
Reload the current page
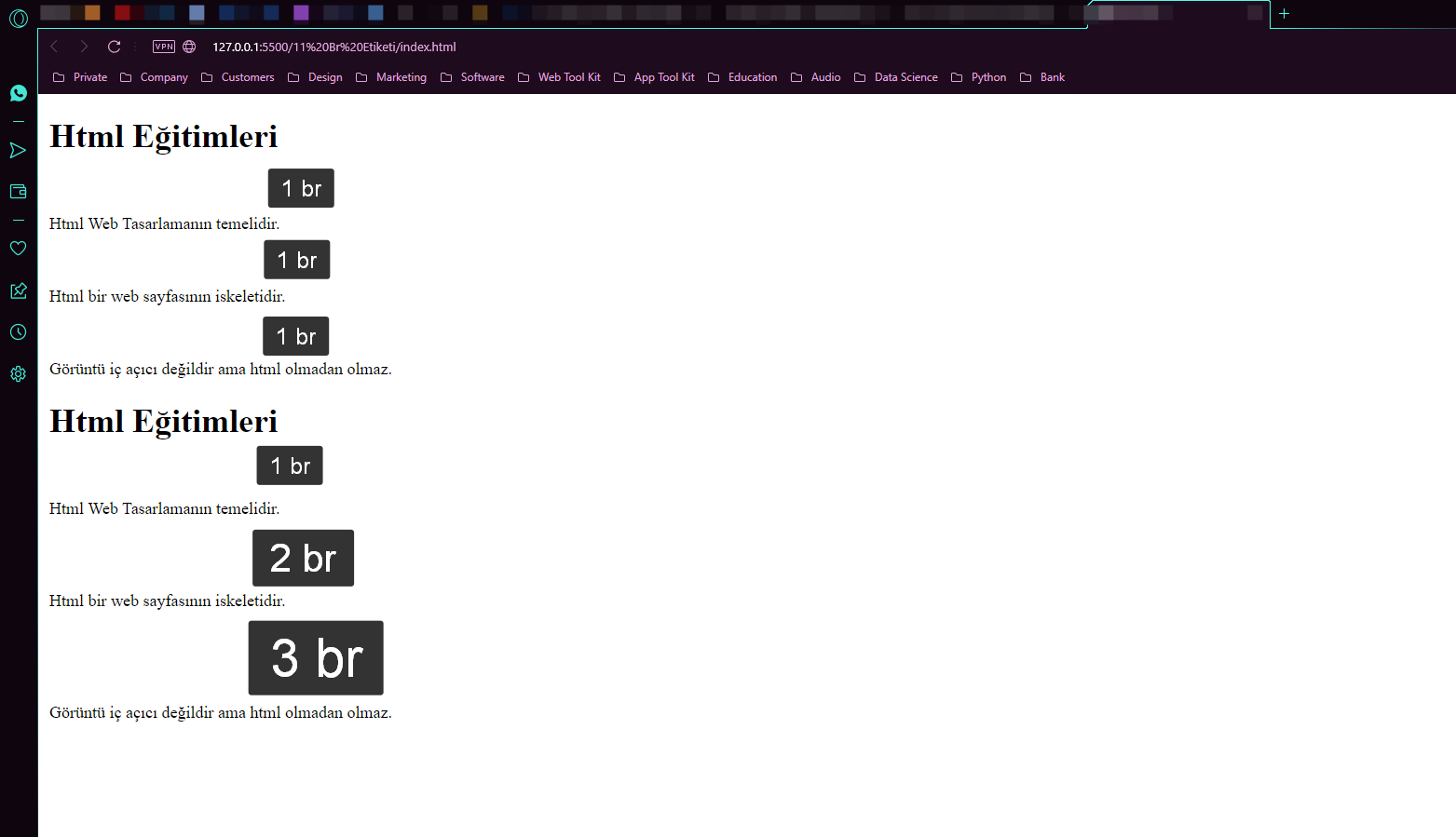click(x=114, y=47)
